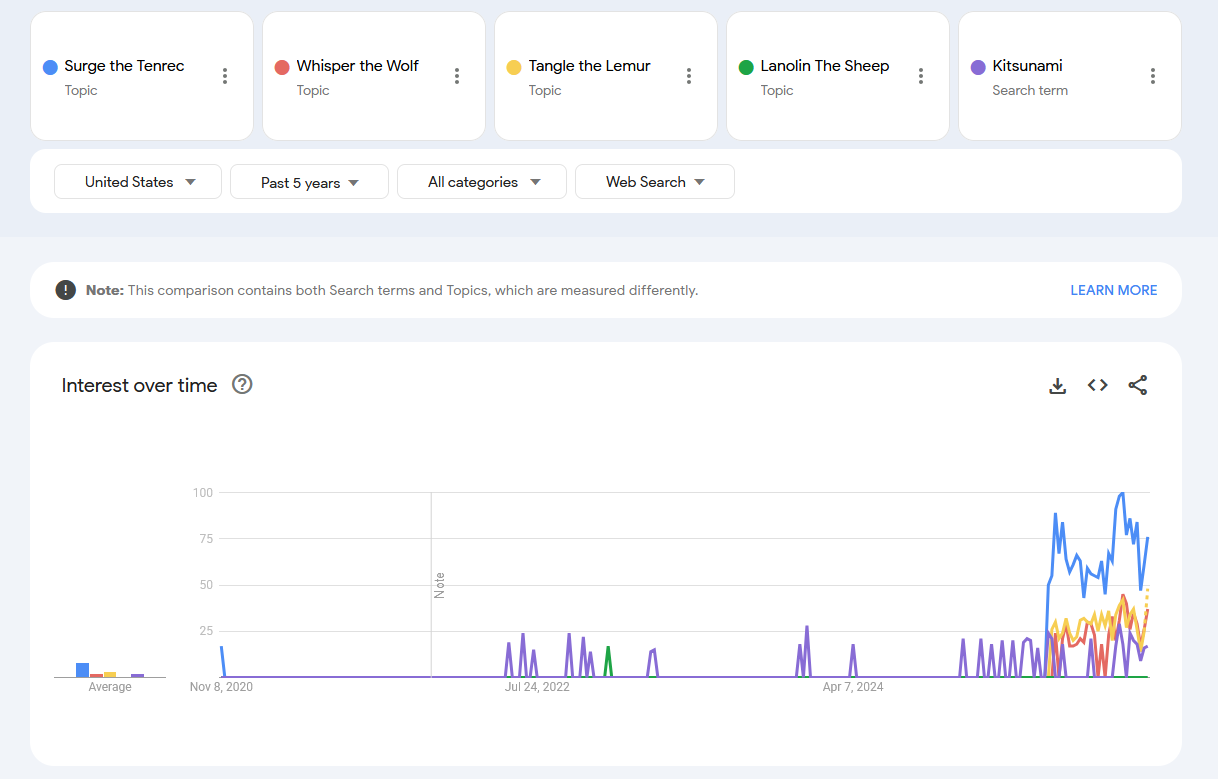Viewport: 1218px width, 779px height.
Task: Click the Note marker on the chart
Action: pos(439,585)
